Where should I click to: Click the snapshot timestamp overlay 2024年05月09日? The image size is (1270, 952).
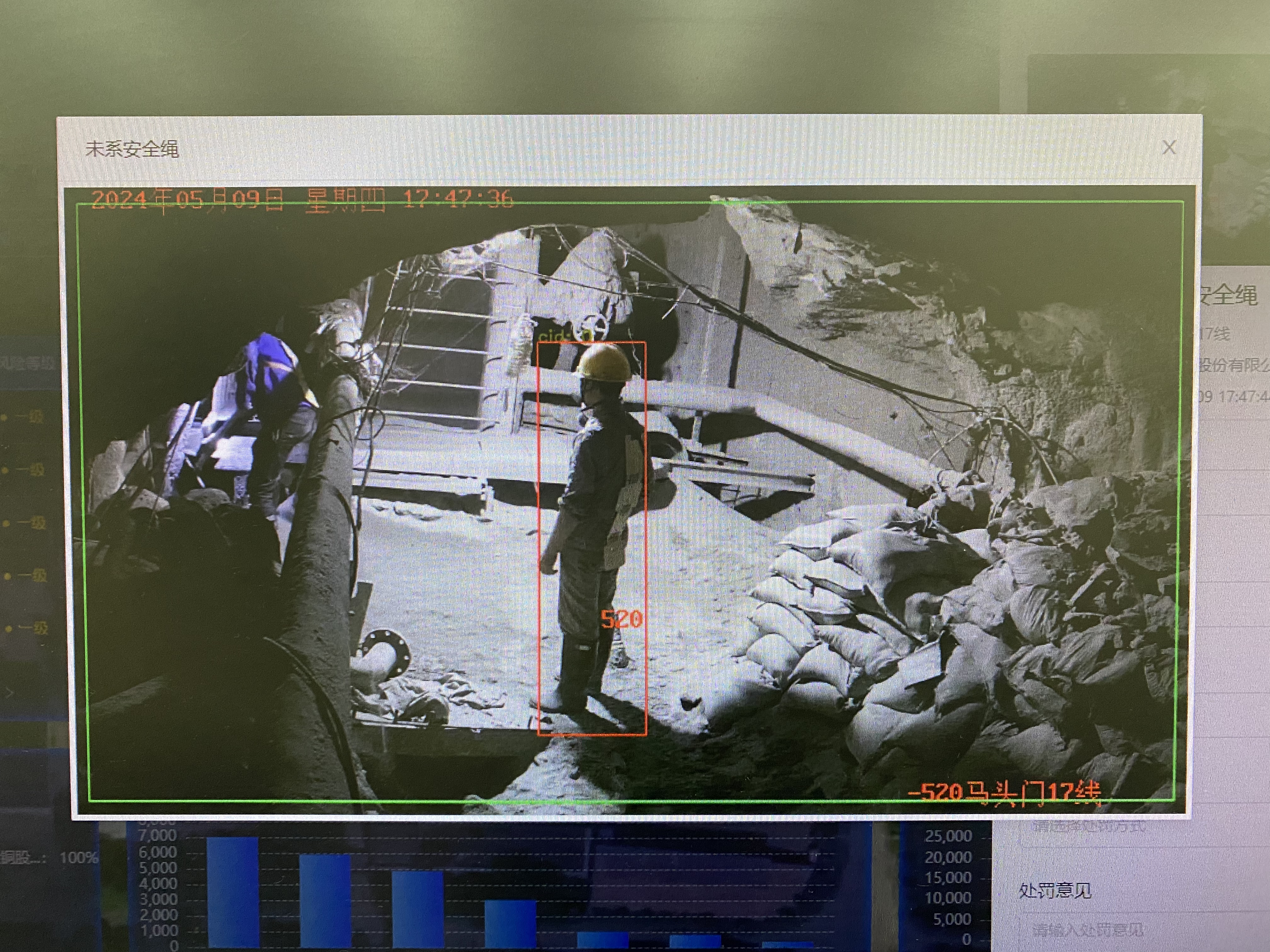point(187,200)
